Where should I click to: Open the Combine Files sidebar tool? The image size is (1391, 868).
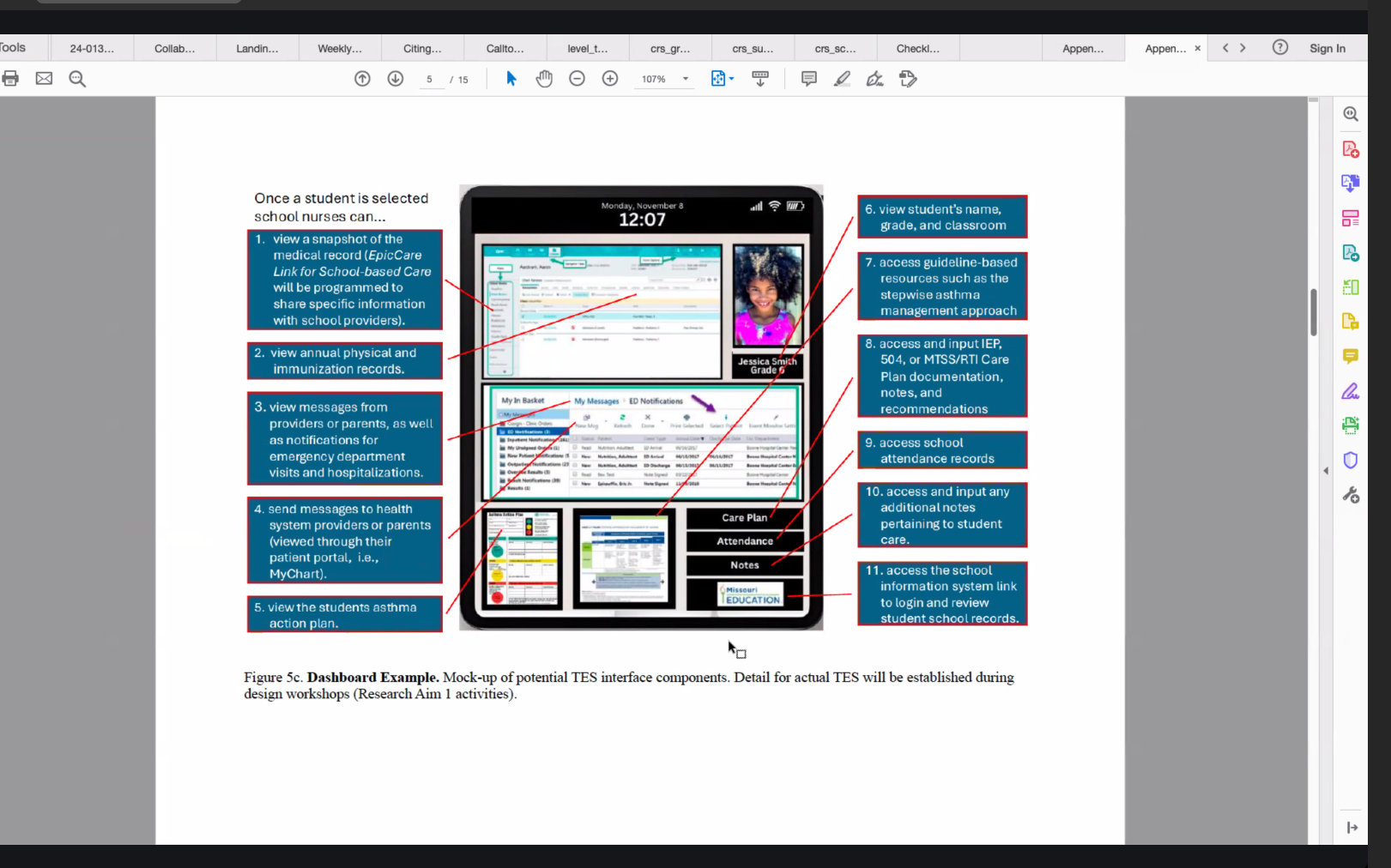(1351, 183)
